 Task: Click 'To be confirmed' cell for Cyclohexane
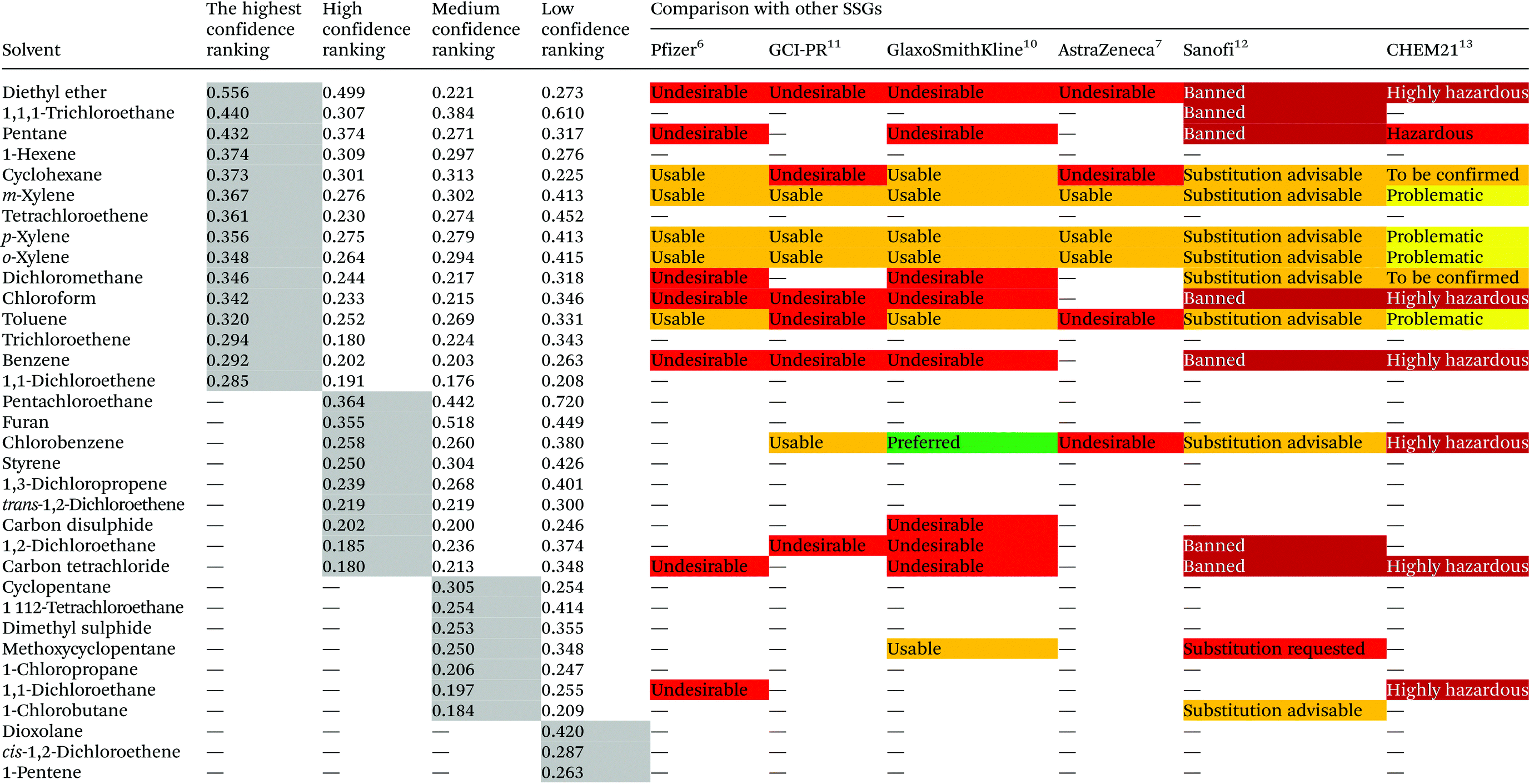click(x=1457, y=175)
